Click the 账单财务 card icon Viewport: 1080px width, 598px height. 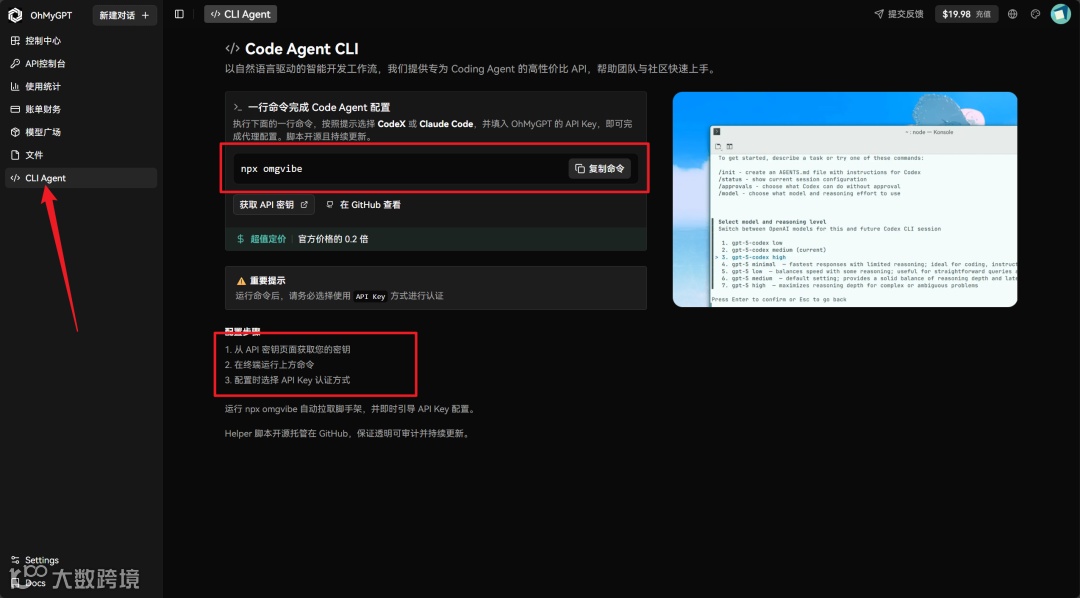(15, 109)
